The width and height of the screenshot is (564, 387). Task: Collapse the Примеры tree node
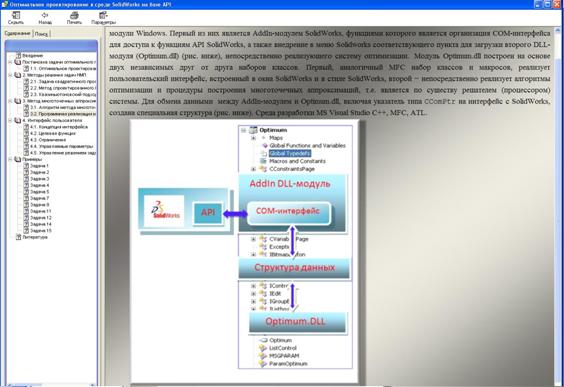[10, 159]
